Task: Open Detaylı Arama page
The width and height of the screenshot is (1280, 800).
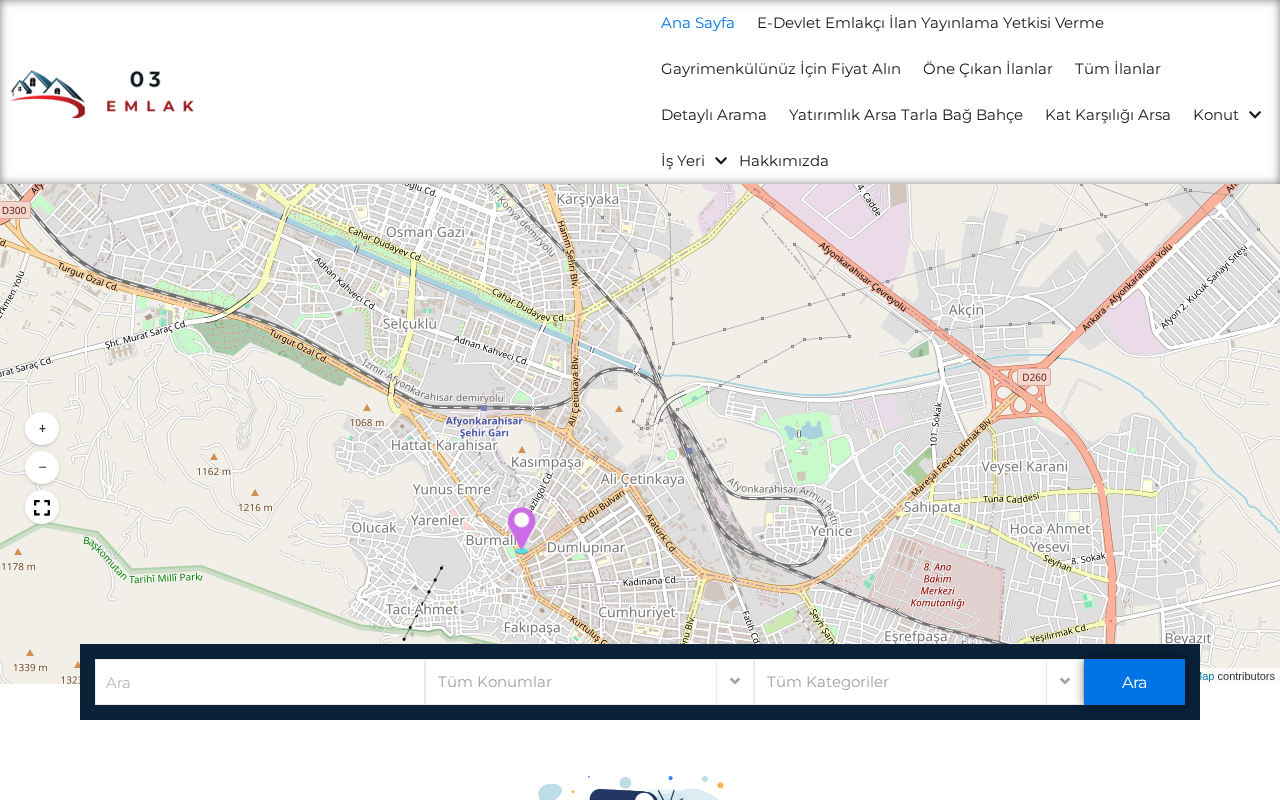Action: coord(714,115)
